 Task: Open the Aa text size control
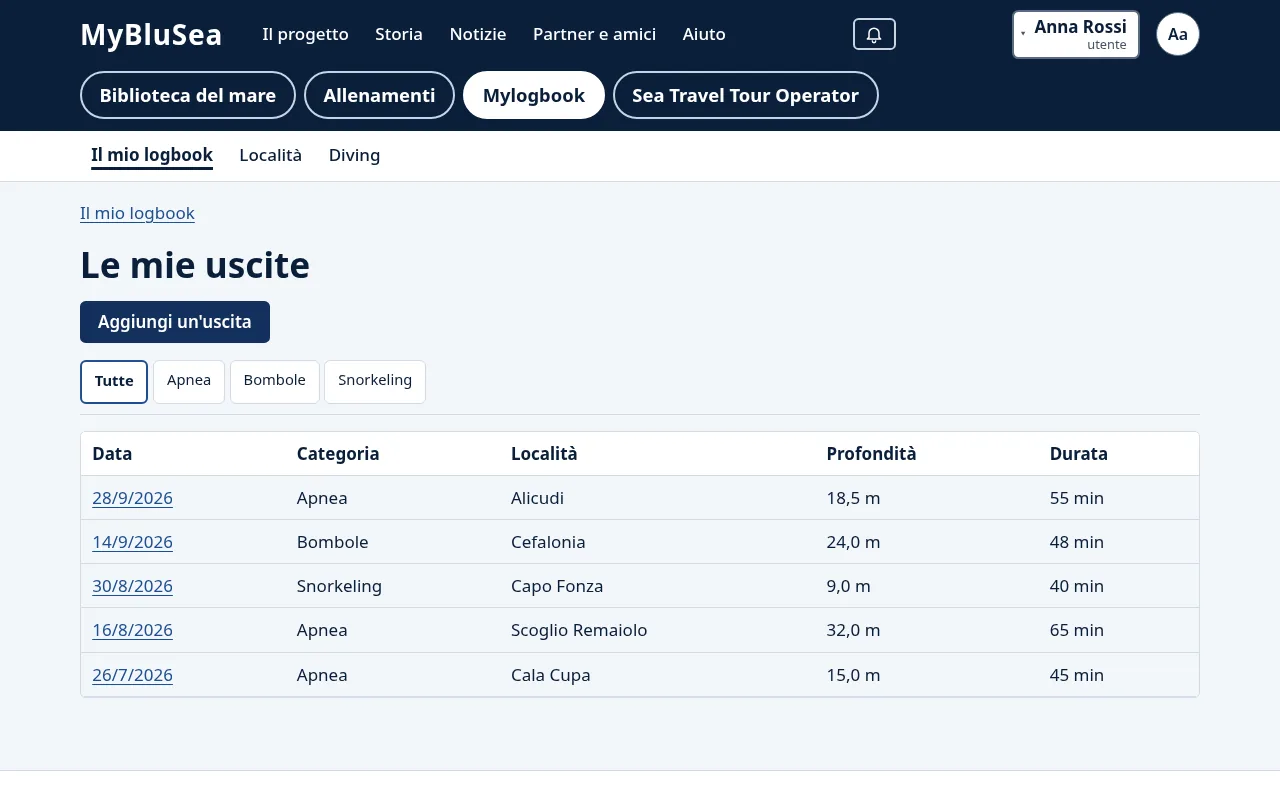pos(1178,34)
